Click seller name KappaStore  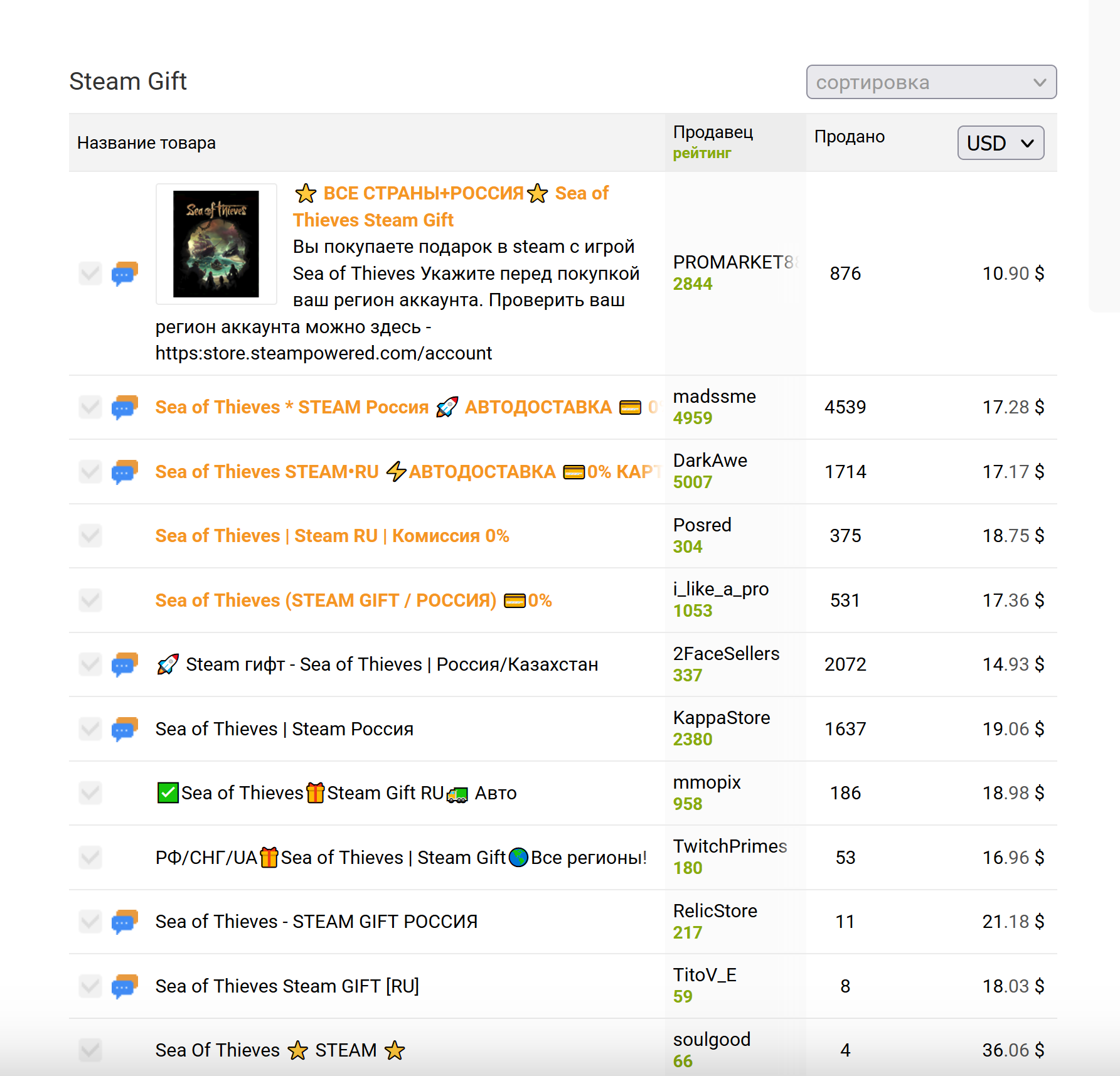point(722,718)
